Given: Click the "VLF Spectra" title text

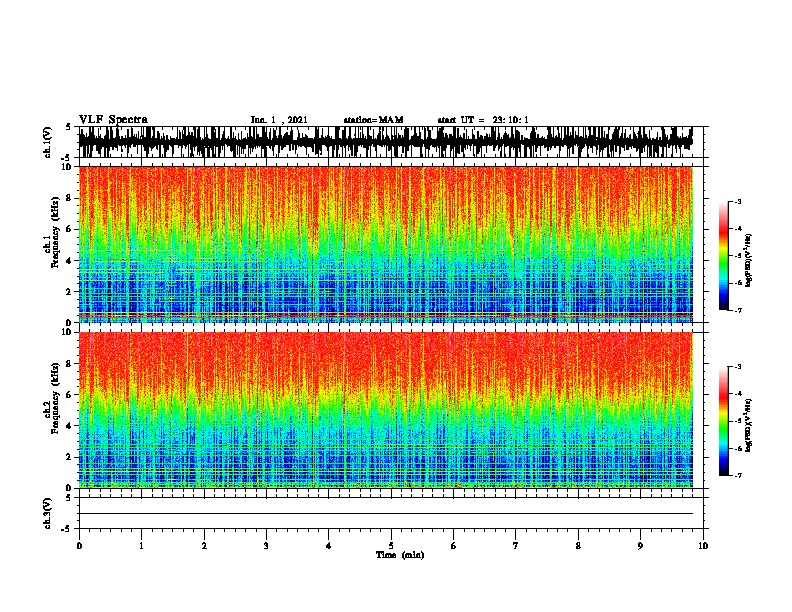Looking at the screenshot, I should point(113,120).
